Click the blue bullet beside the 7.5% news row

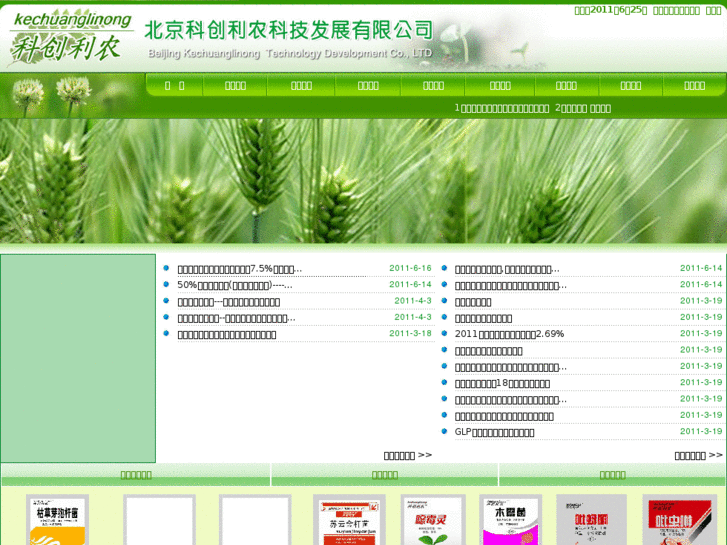pyautogui.click(x=166, y=268)
